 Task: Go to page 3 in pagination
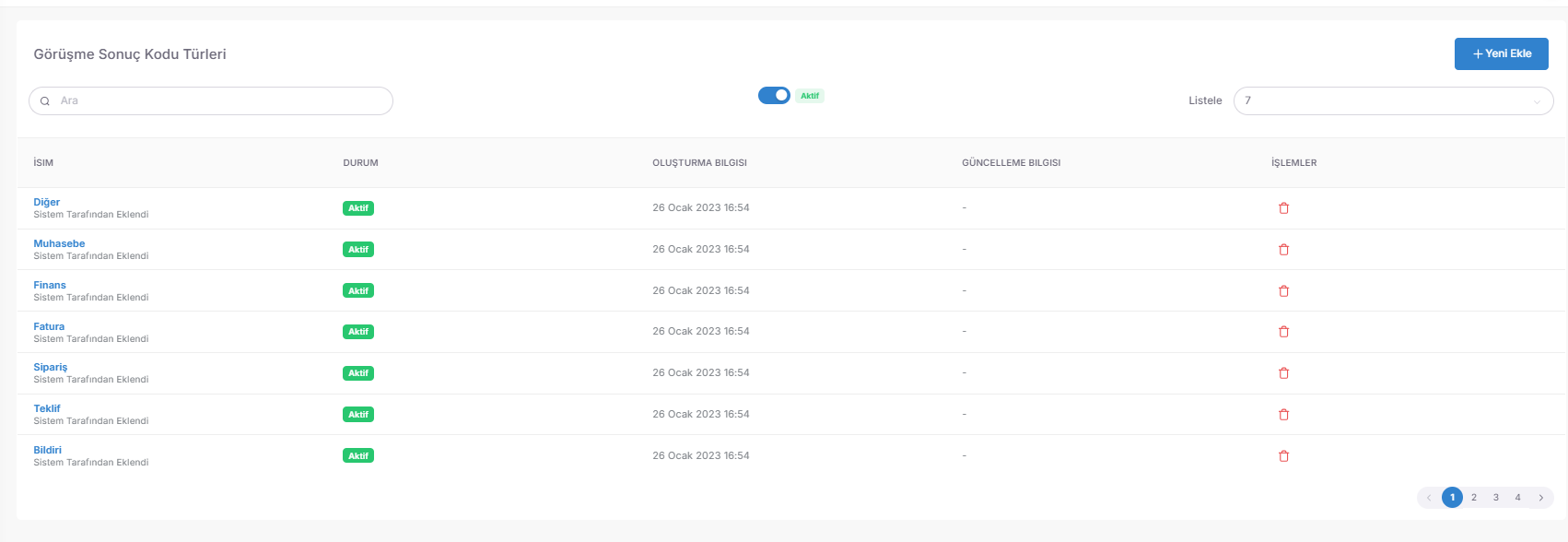[1496, 498]
